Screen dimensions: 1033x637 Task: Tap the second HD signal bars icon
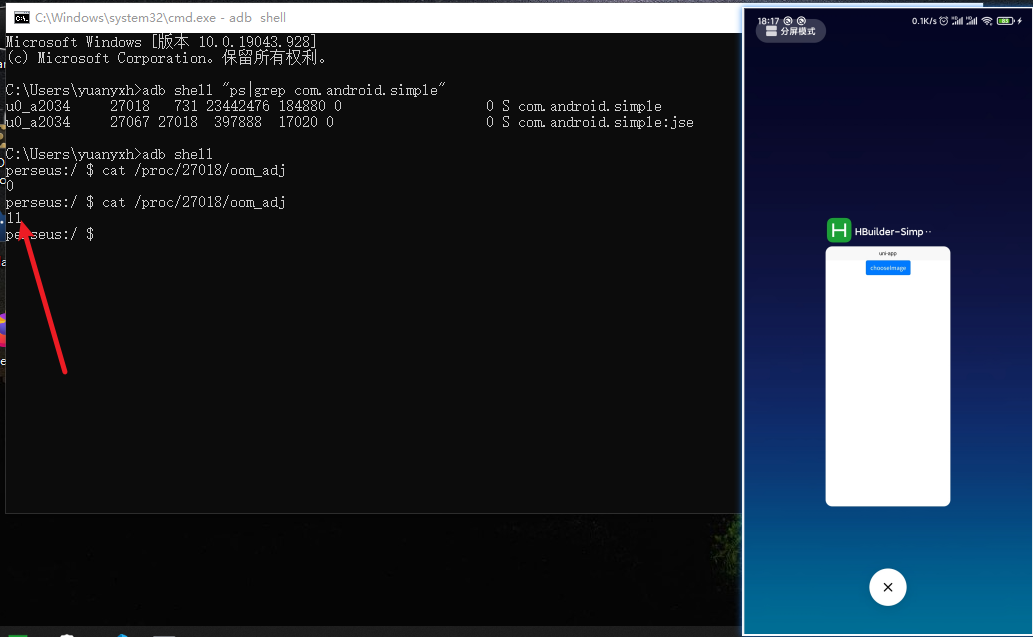click(x=972, y=21)
